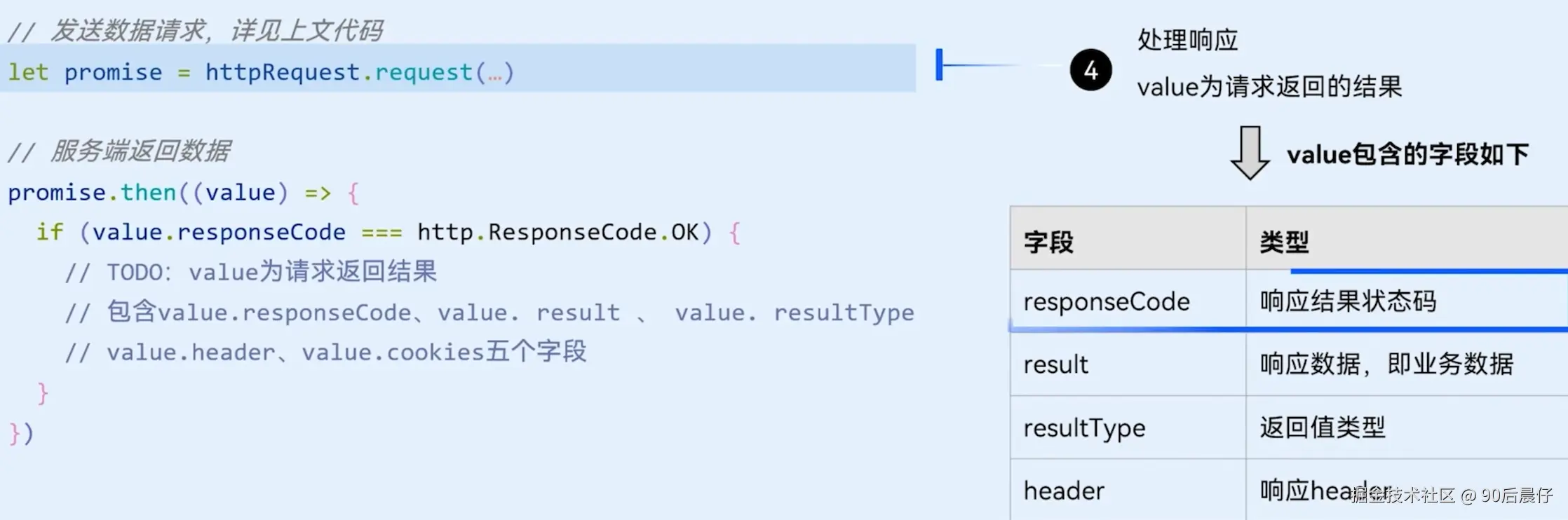Viewport: 1568px width, 520px height.
Task: Click the '// 服务端返回数据' comment line
Action: [119, 151]
